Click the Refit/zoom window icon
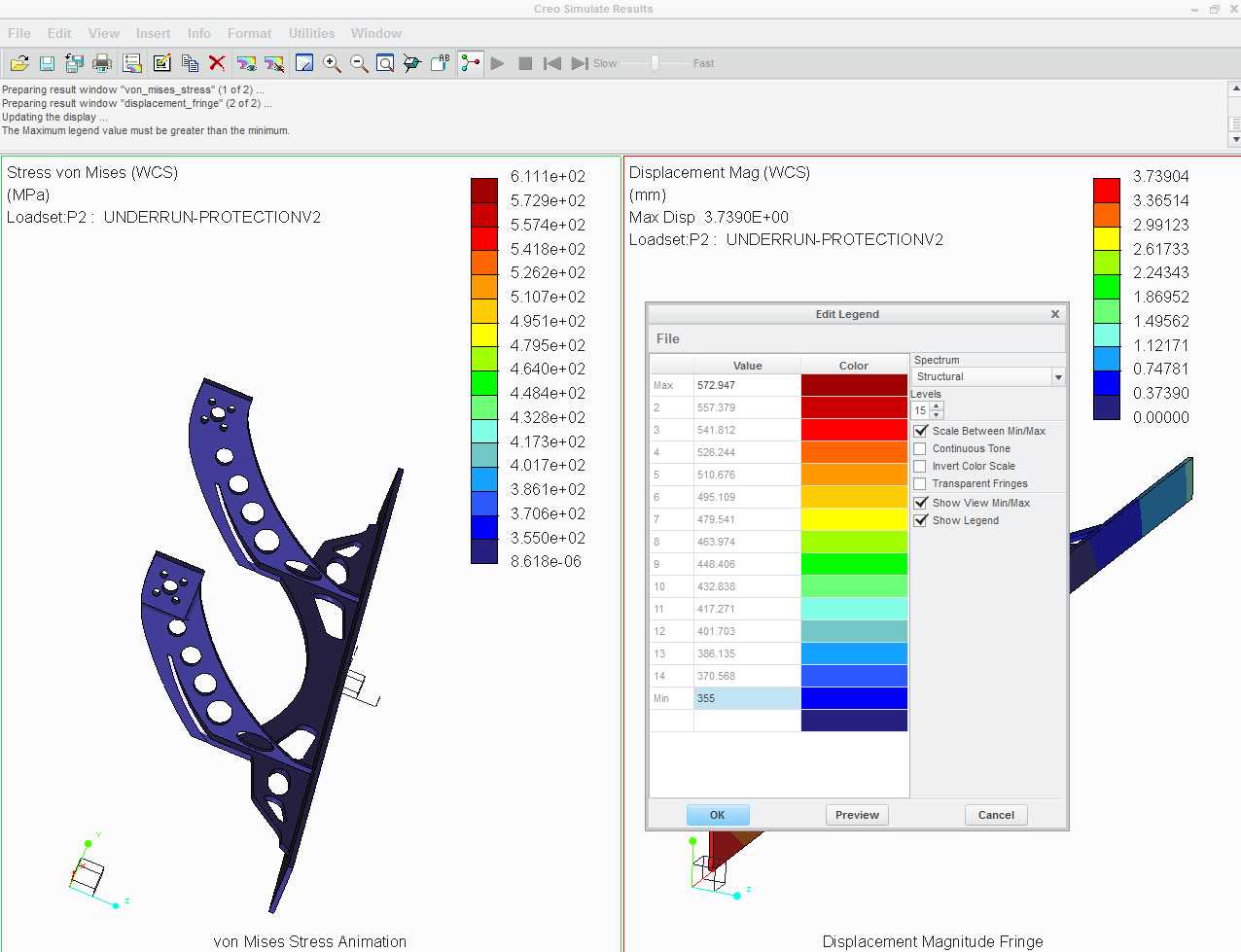The height and width of the screenshot is (952, 1241). tap(385, 63)
